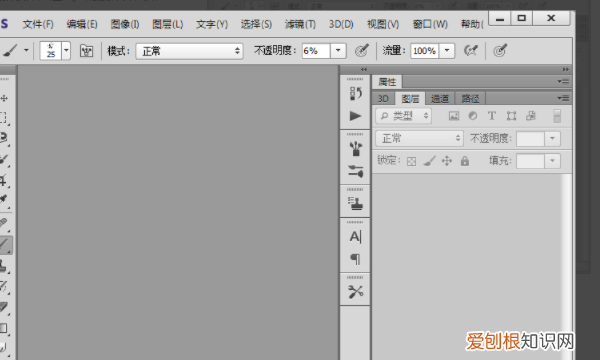Toggle pressure for size icon in options bar
Screen dimensions: 600x360
[x=500, y=50]
